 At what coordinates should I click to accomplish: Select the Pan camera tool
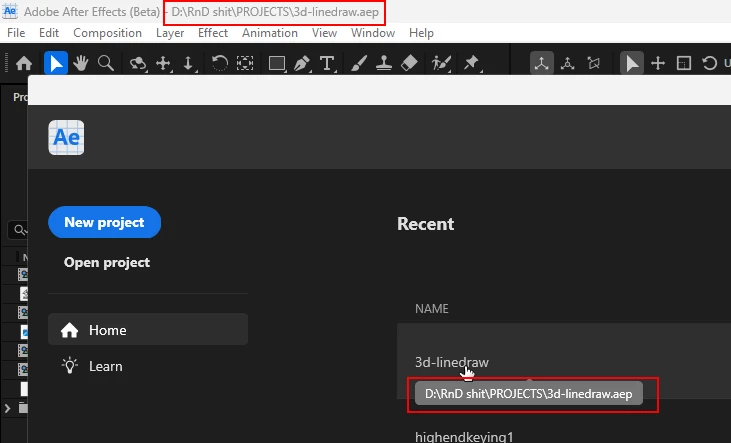163,63
